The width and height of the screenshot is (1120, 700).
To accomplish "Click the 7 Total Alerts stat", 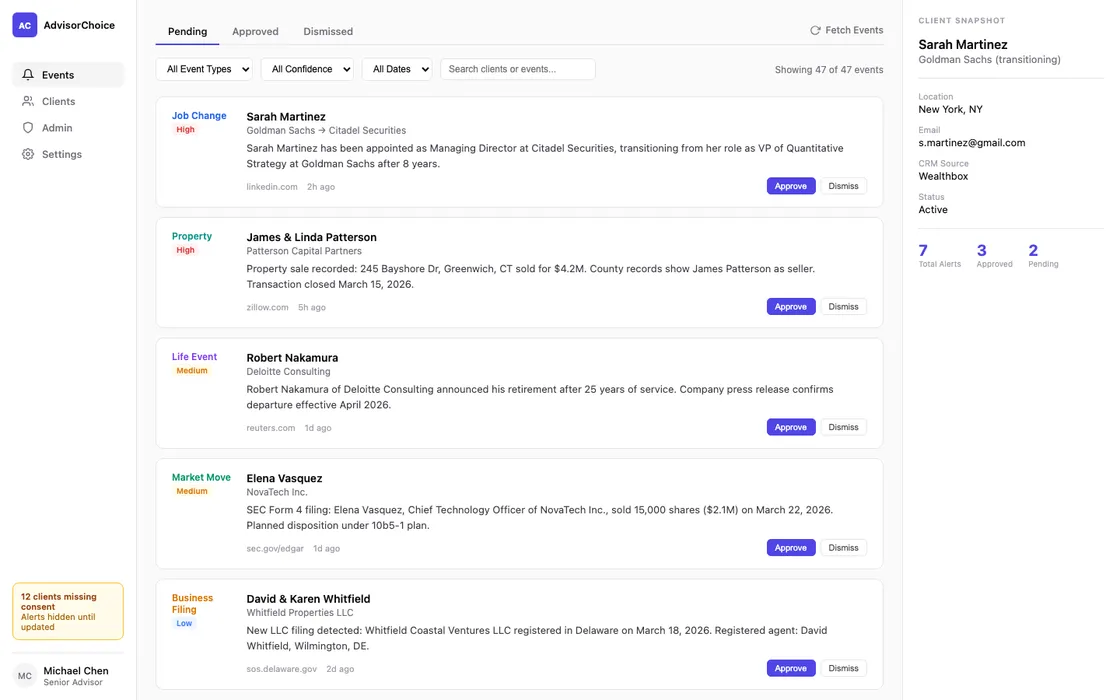I will [939, 256].
